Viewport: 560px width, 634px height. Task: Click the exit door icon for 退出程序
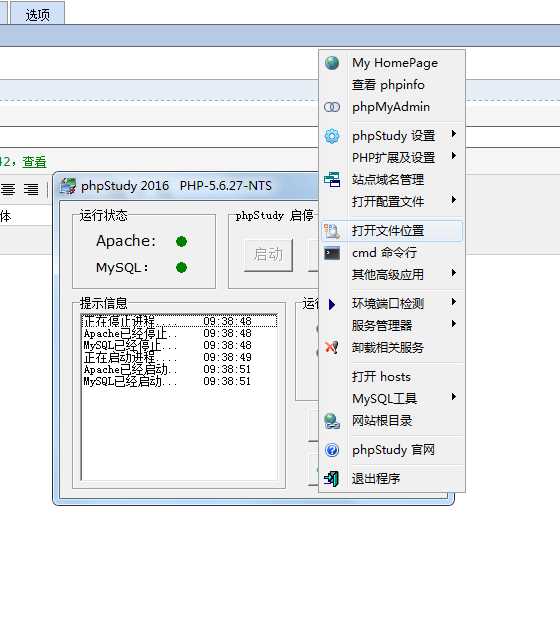click(331, 479)
